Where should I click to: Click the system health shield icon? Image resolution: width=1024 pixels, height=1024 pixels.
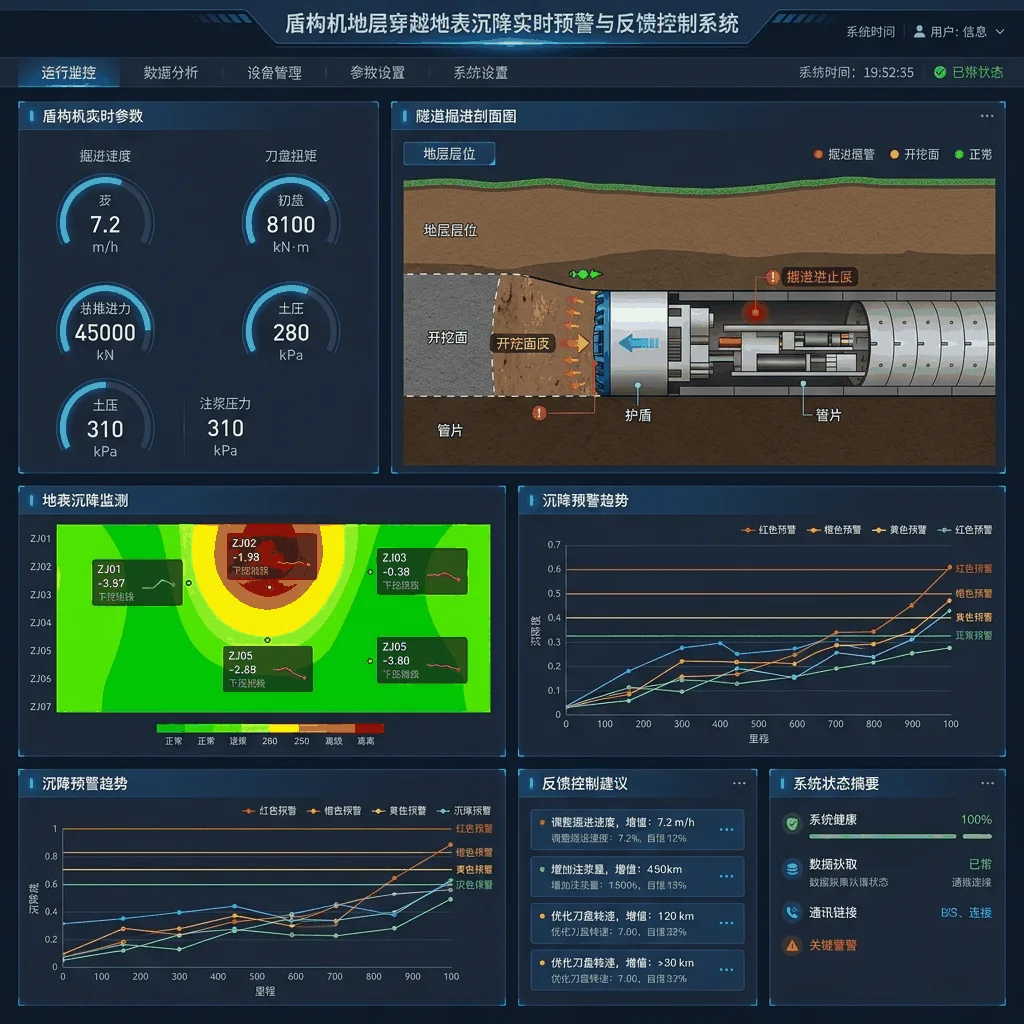[x=792, y=823]
